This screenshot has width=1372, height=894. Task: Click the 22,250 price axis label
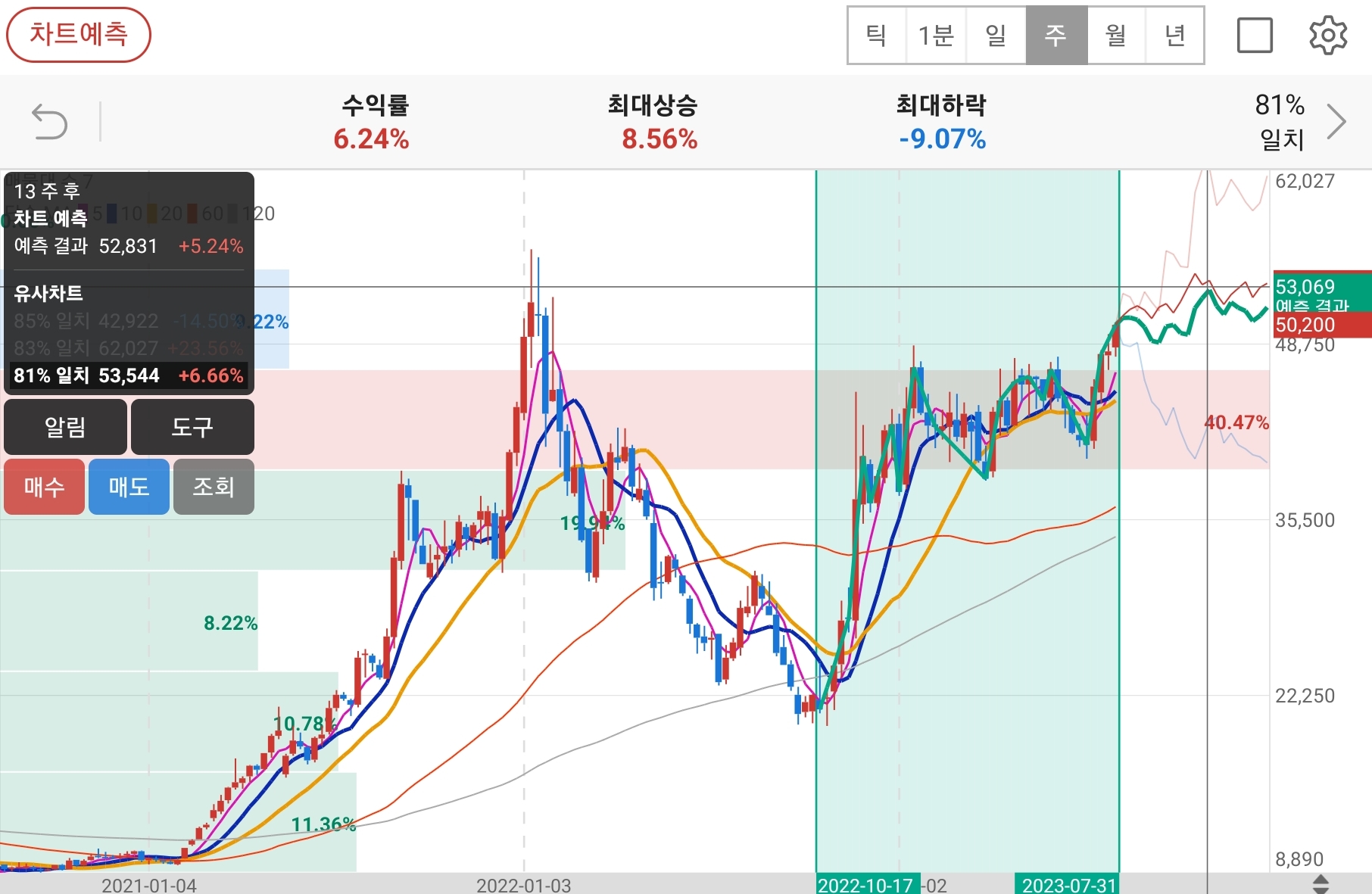(x=1305, y=696)
